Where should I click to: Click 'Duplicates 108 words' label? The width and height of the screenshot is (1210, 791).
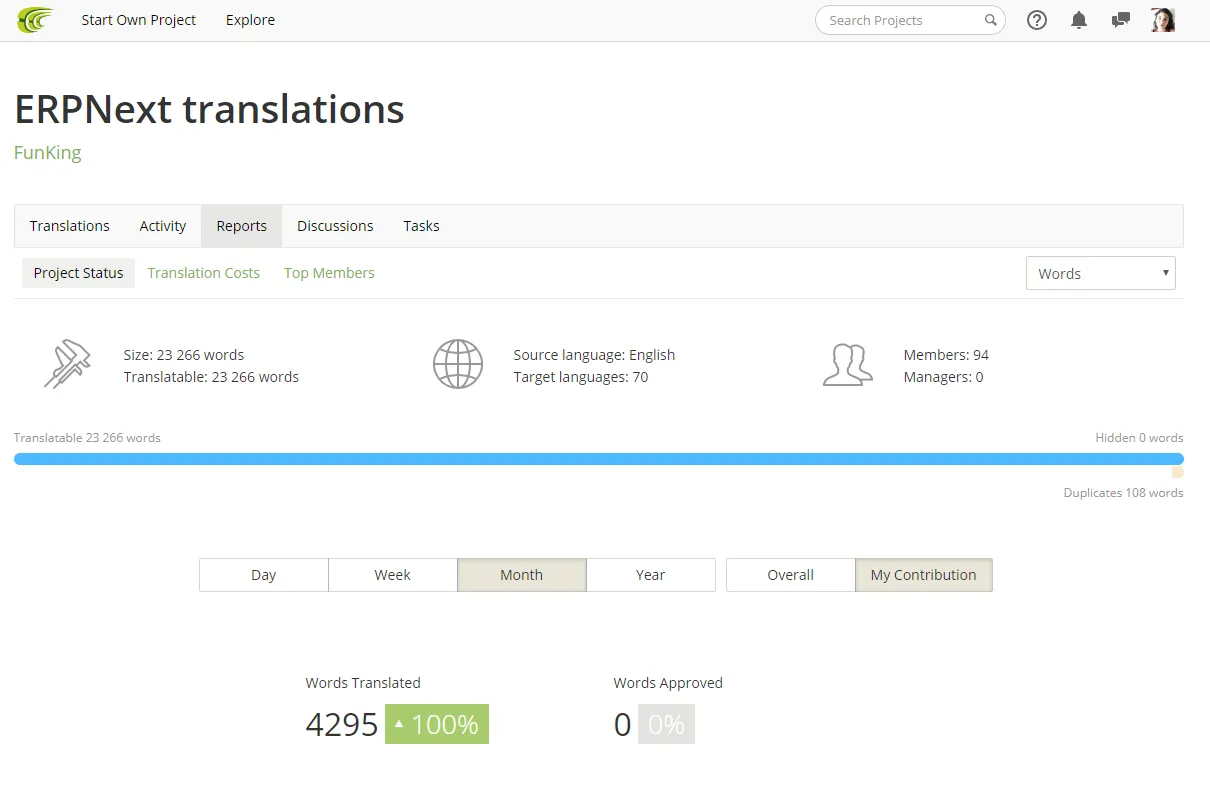tap(1123, 493)
